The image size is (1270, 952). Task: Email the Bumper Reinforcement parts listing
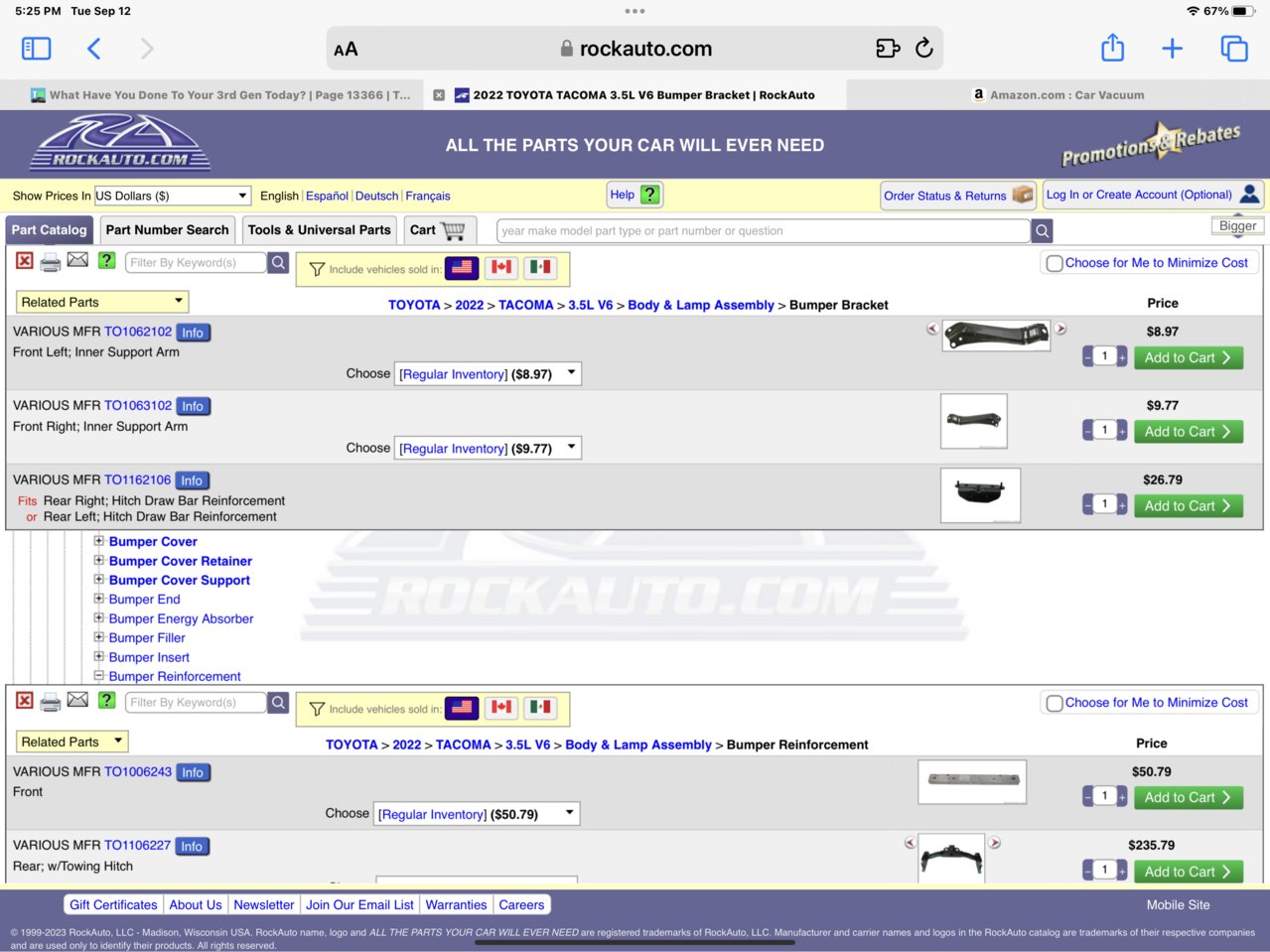(77, 700)
